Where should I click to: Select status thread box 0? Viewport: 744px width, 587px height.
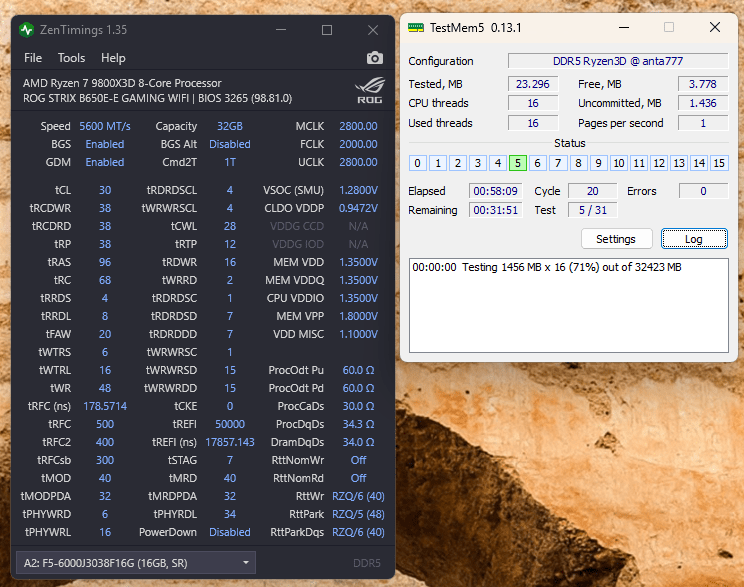pyautogui.click(x=417, y=163)
